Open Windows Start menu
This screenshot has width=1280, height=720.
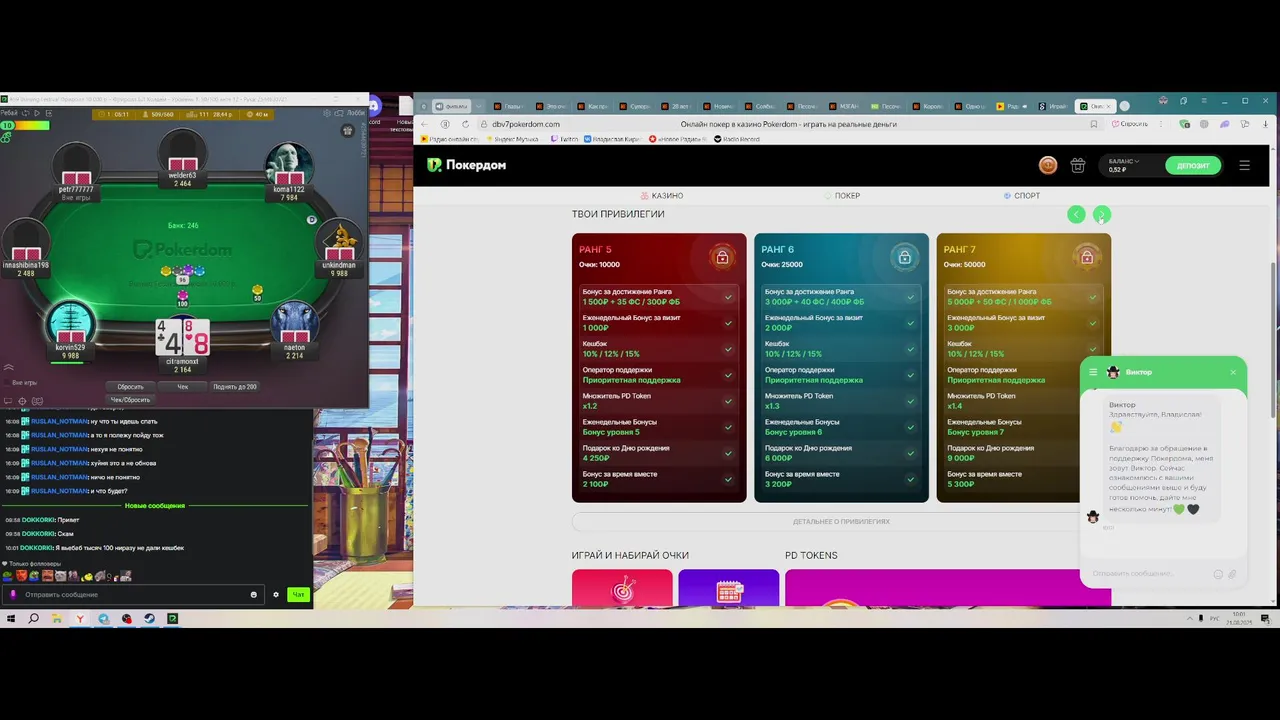[x=11, y=619]
